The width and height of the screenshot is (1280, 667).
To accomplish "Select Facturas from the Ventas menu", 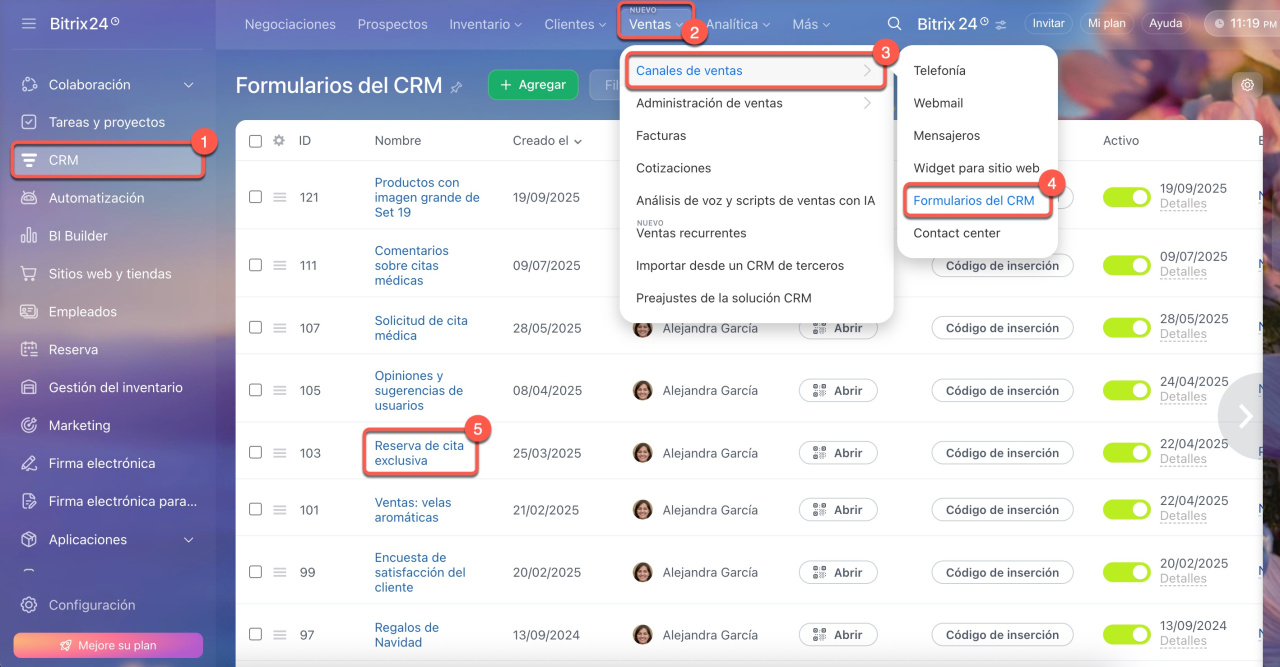I will tap(661, 135).
